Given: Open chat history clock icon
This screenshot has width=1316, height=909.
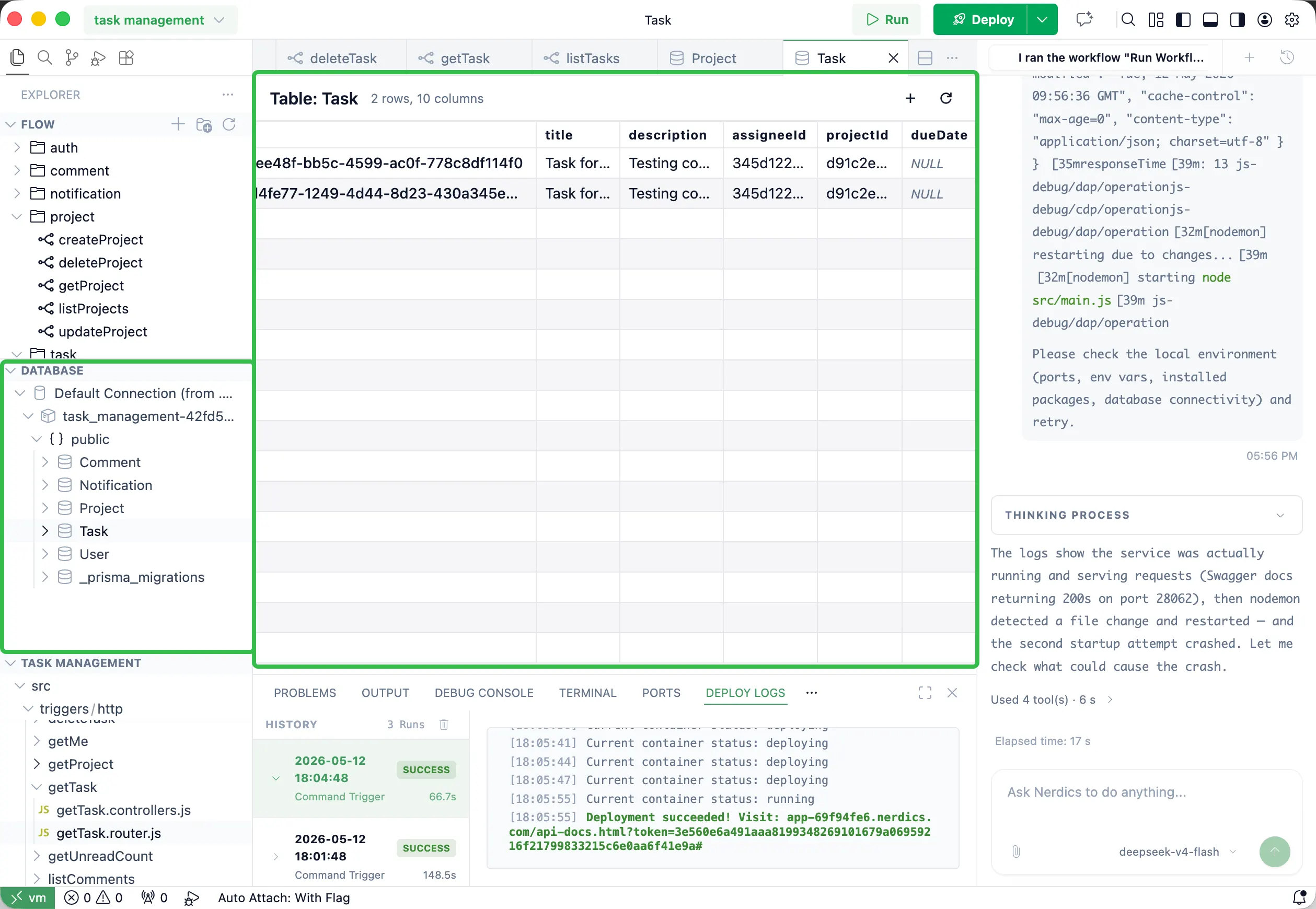Looking at the screenshot, I should point(1287,57).
